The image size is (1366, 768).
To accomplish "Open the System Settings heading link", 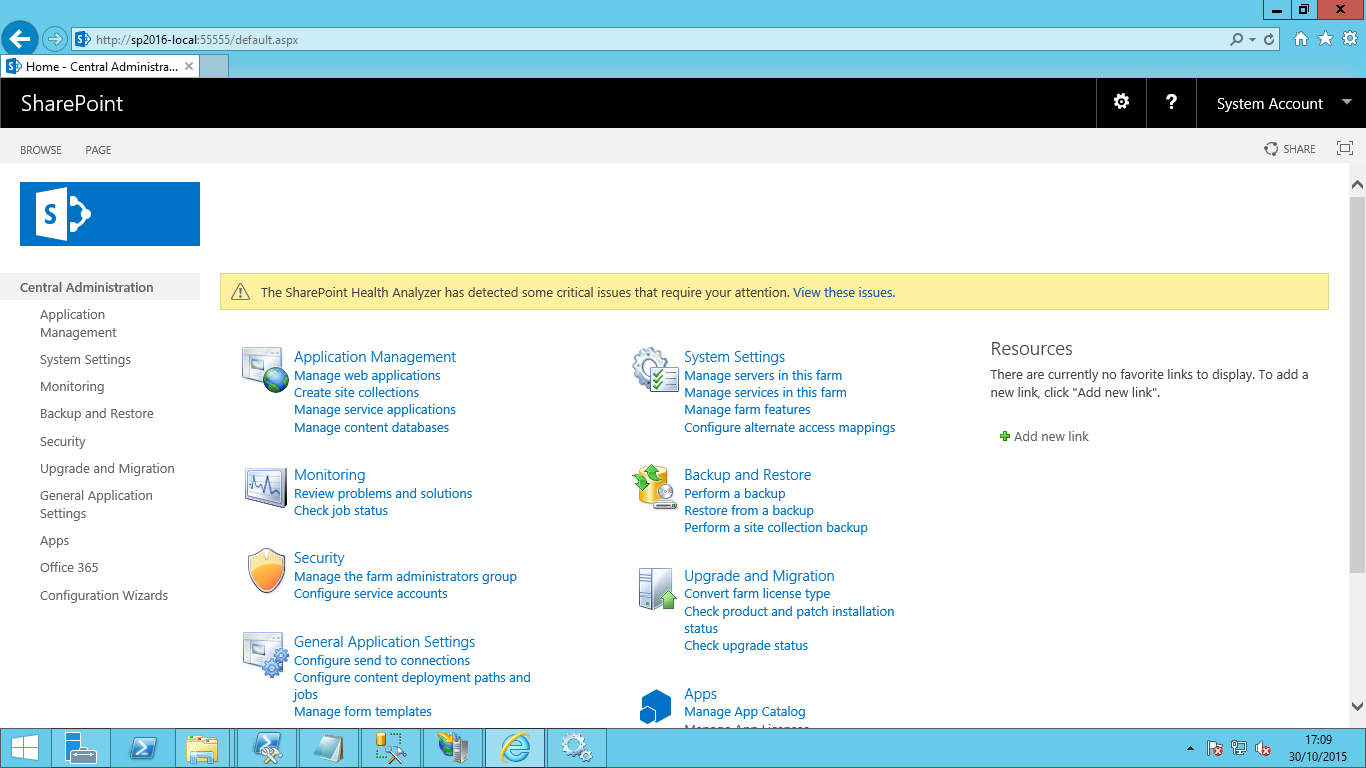I will 734,357.
